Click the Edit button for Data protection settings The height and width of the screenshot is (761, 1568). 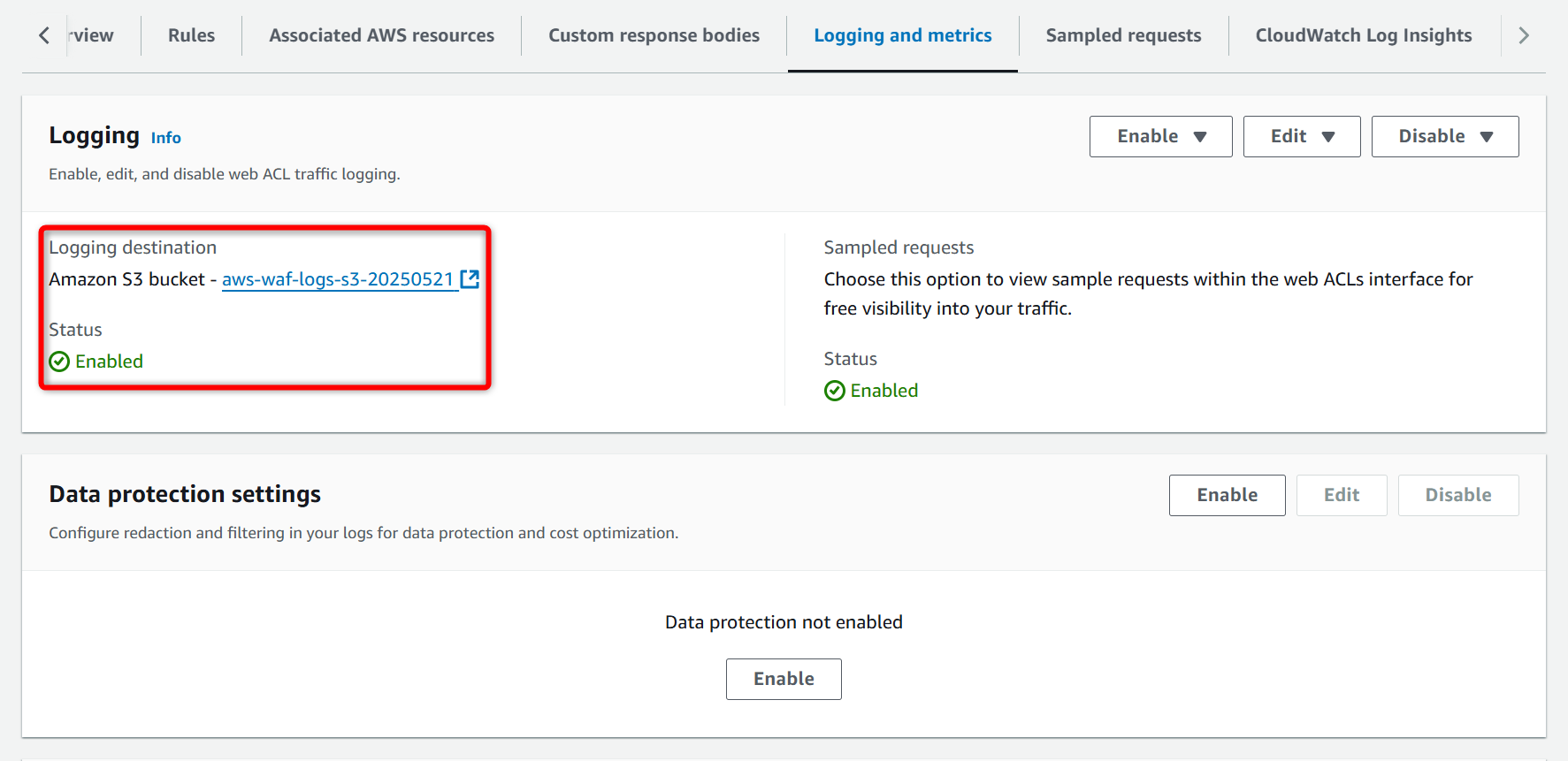point(1341,495)
